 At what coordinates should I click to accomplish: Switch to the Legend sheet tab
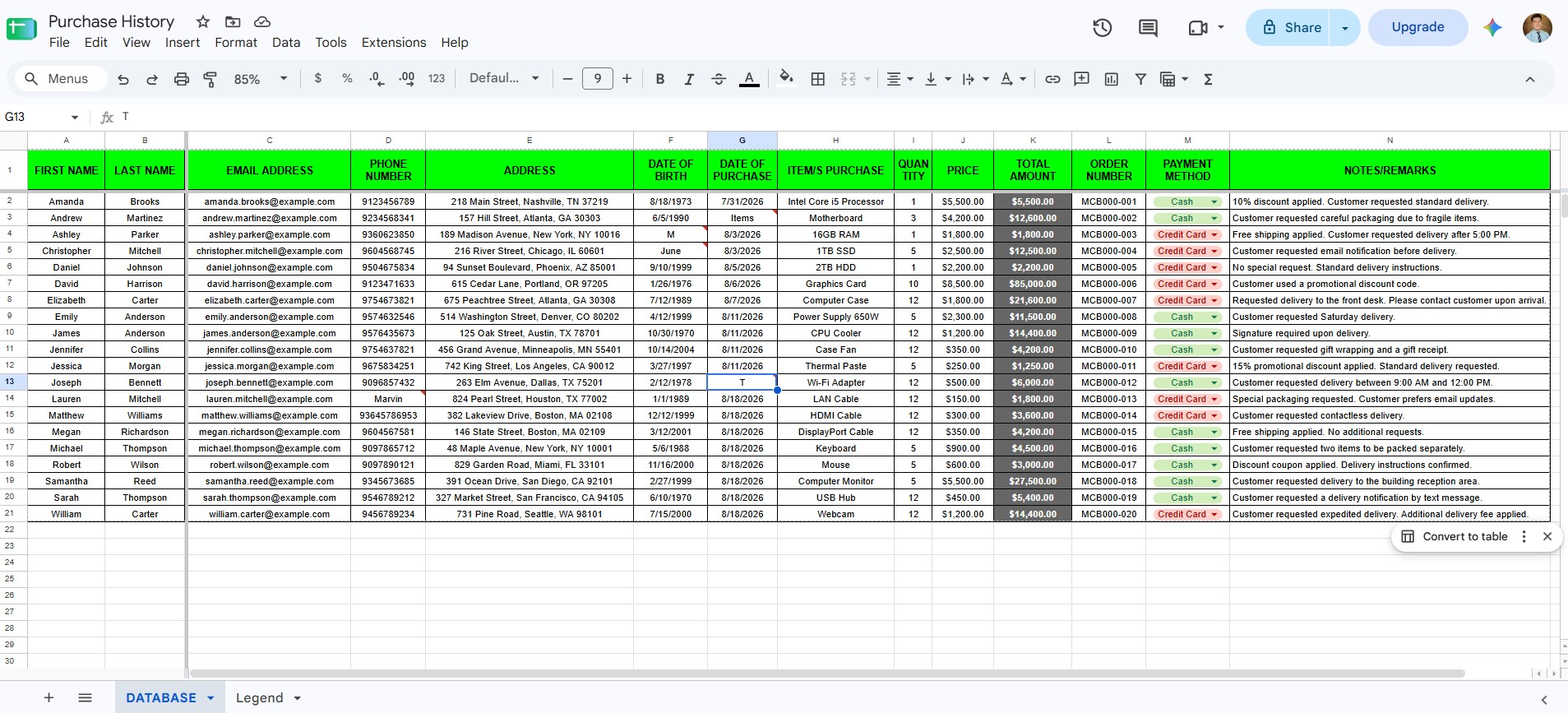point(259,698)
